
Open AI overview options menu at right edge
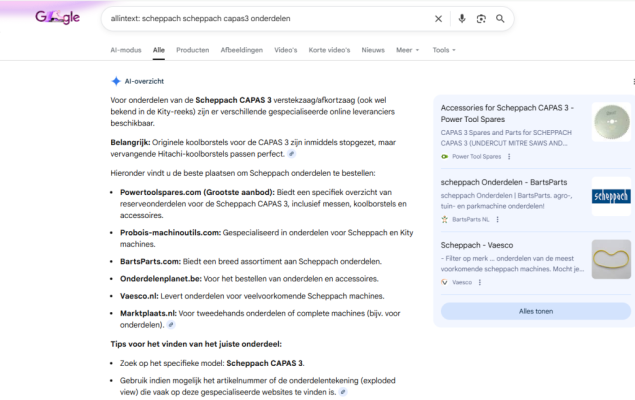point(633,82)
